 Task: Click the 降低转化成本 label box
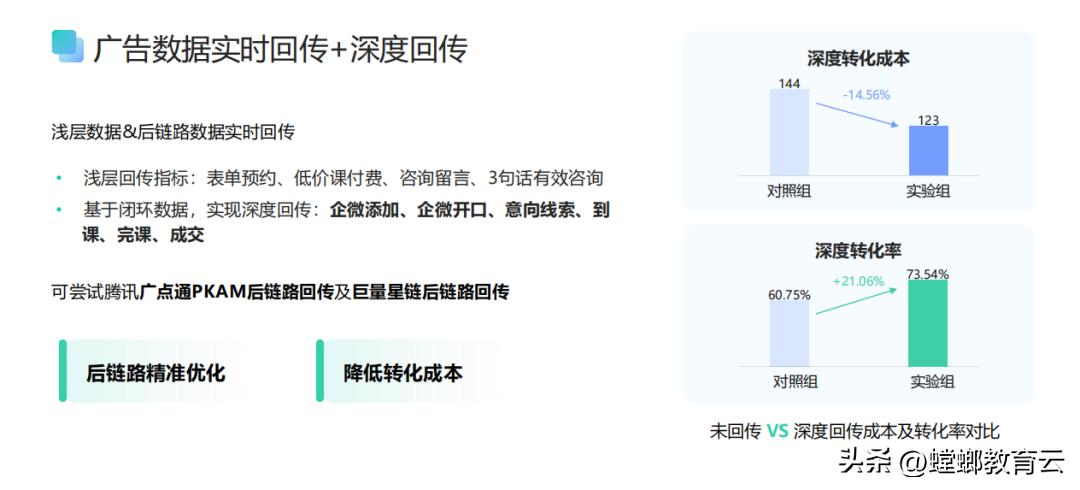click(x=409, y=371)
